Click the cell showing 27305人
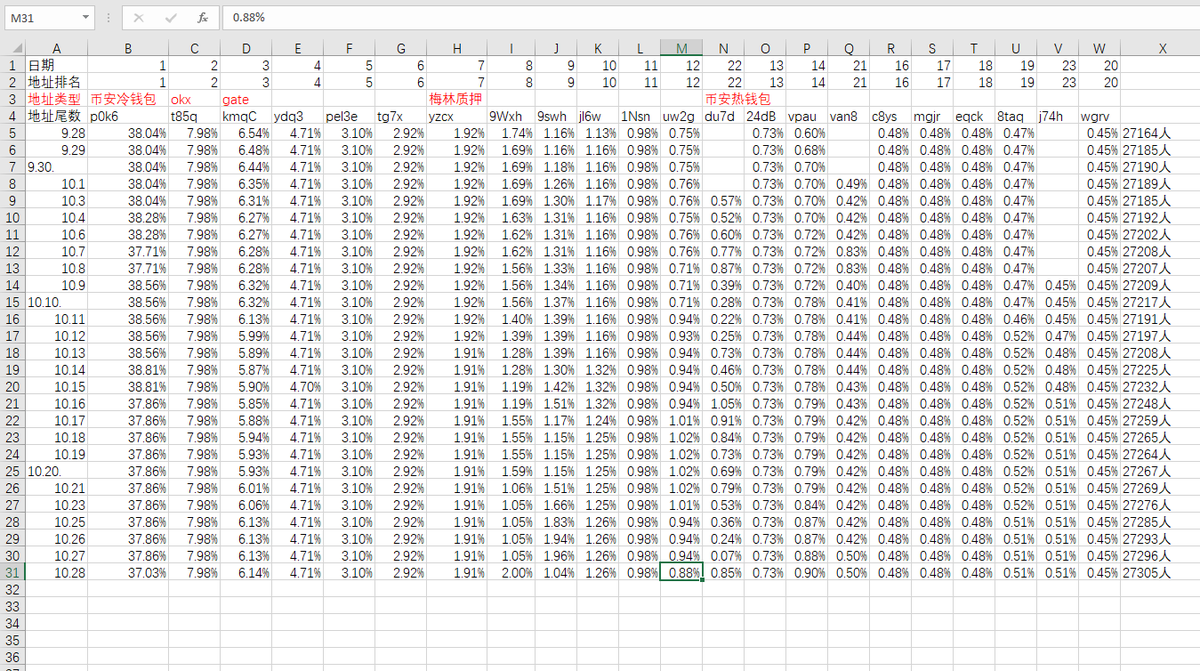Viewport: 1200px width, 671px height. (1162, 573)
